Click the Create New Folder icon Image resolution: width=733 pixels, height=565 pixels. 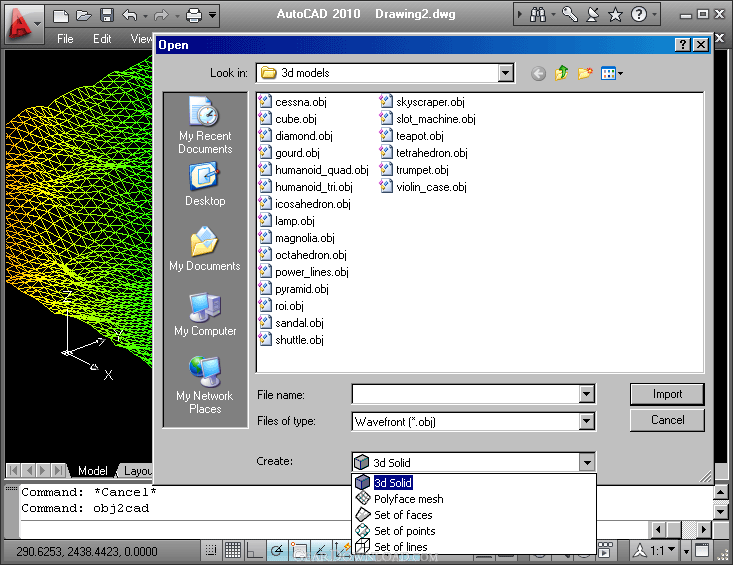click(x=585, y=73)
